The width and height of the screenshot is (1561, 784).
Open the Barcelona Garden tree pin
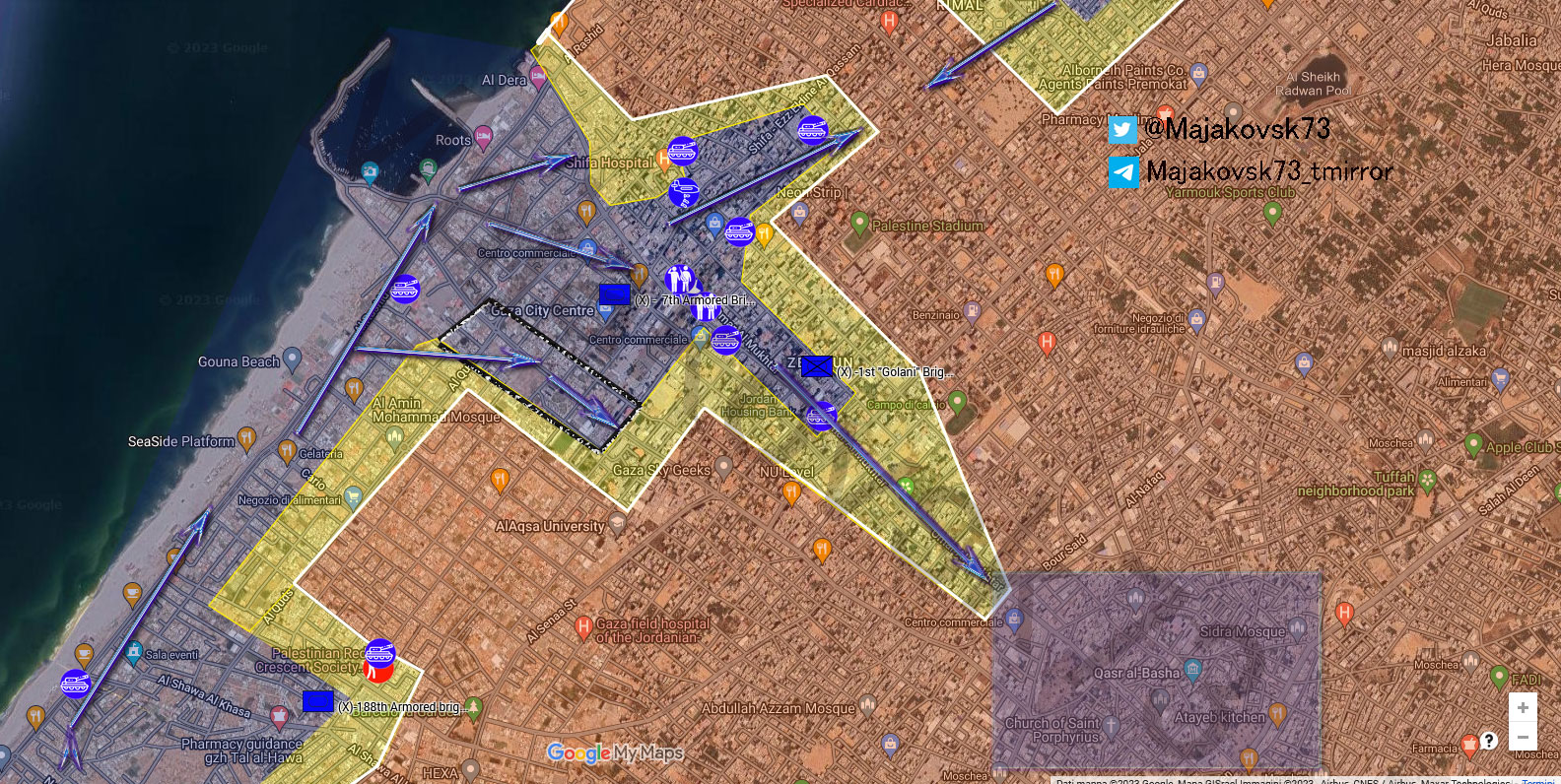(x=474, y=707)
